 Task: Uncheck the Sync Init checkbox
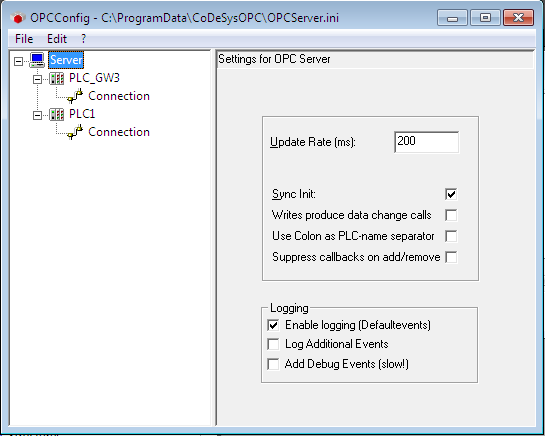point(451,194)
